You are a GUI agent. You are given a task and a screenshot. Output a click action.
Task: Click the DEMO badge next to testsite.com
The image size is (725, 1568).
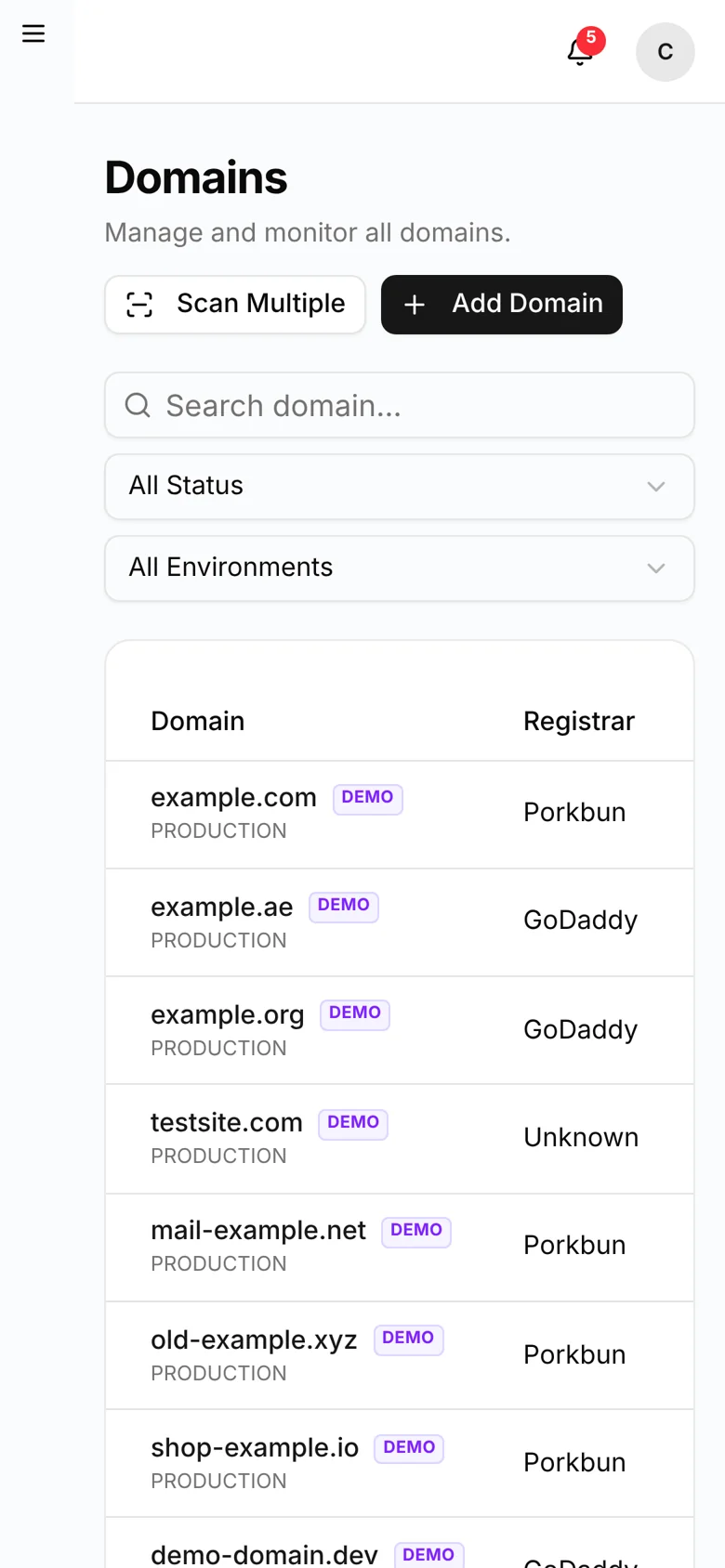(353, 1123)
